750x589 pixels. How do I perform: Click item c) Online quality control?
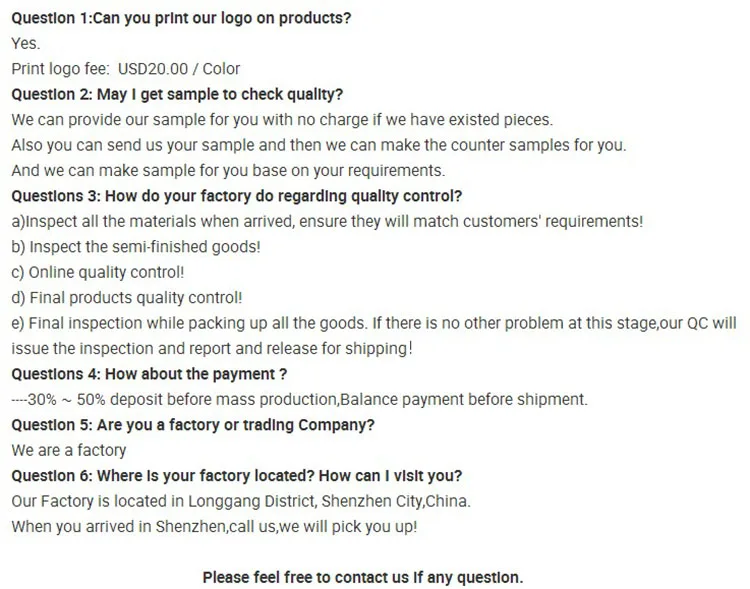coord(98,272)
